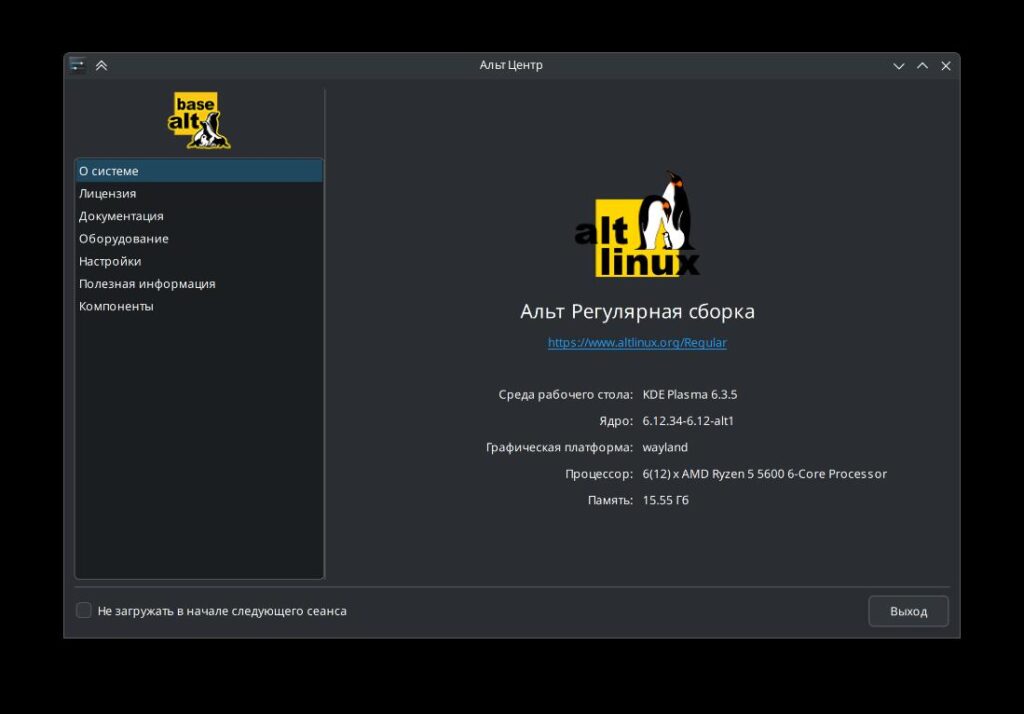This screenshot has width=1024, height=714.
Task: Switch to the 'Документация' section
Action: click(199, 216)
